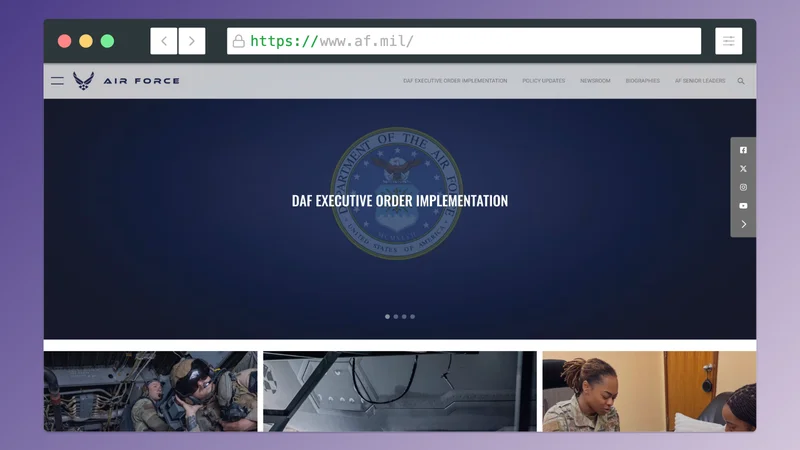The height and width of the screenshot is (450, 800).
Task: Click the AF Senior Leaders link
Action: coord(700,81)
